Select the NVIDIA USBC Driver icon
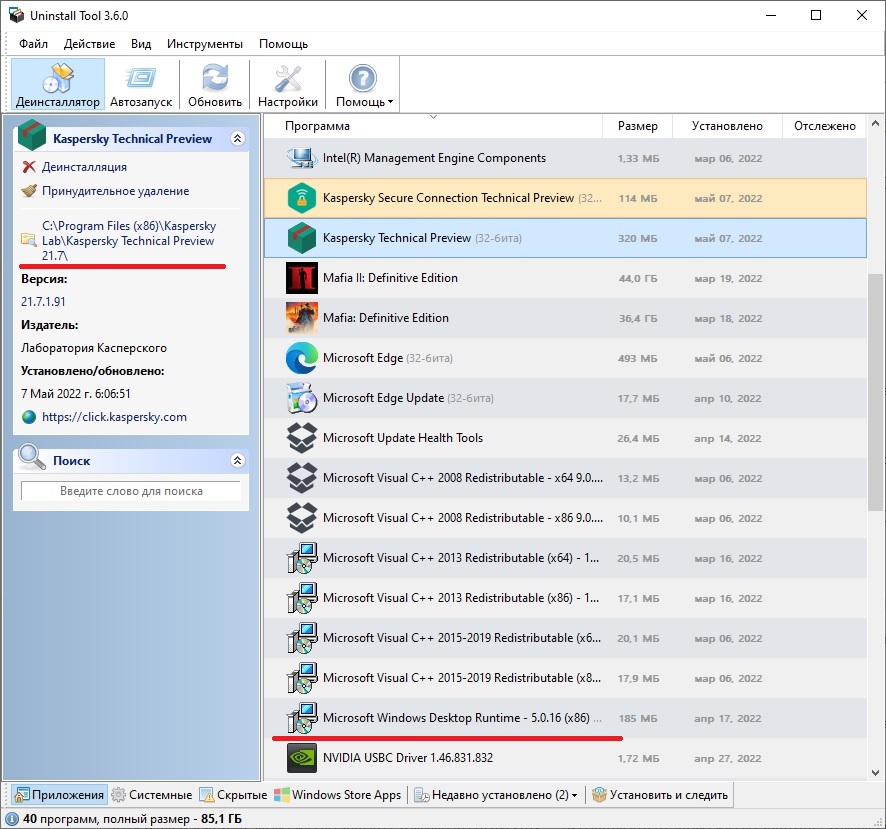The height and width of the screenshot is (829, 886). [302, 758]
